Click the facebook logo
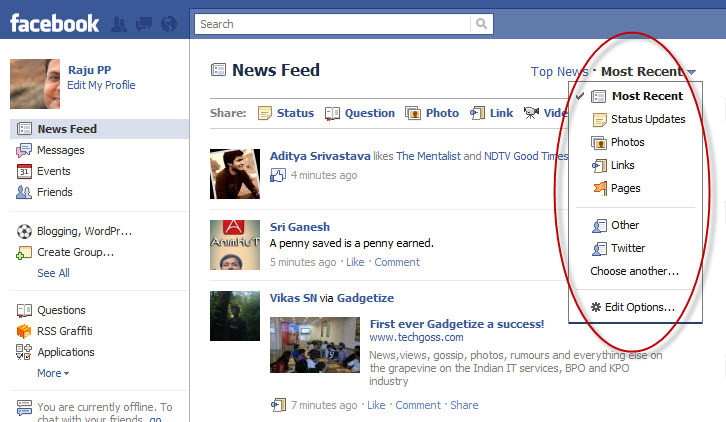 tap(54, 23)
